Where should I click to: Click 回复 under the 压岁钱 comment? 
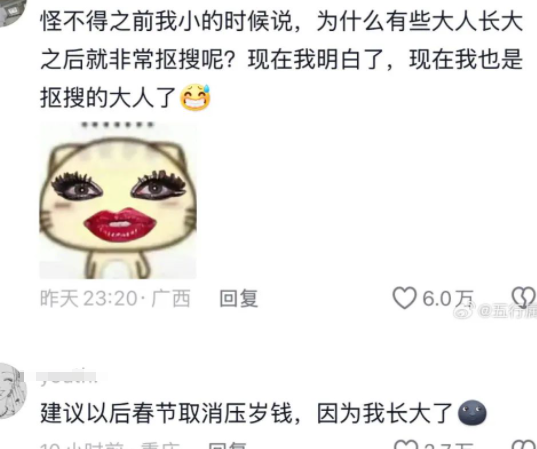[227, 445]
